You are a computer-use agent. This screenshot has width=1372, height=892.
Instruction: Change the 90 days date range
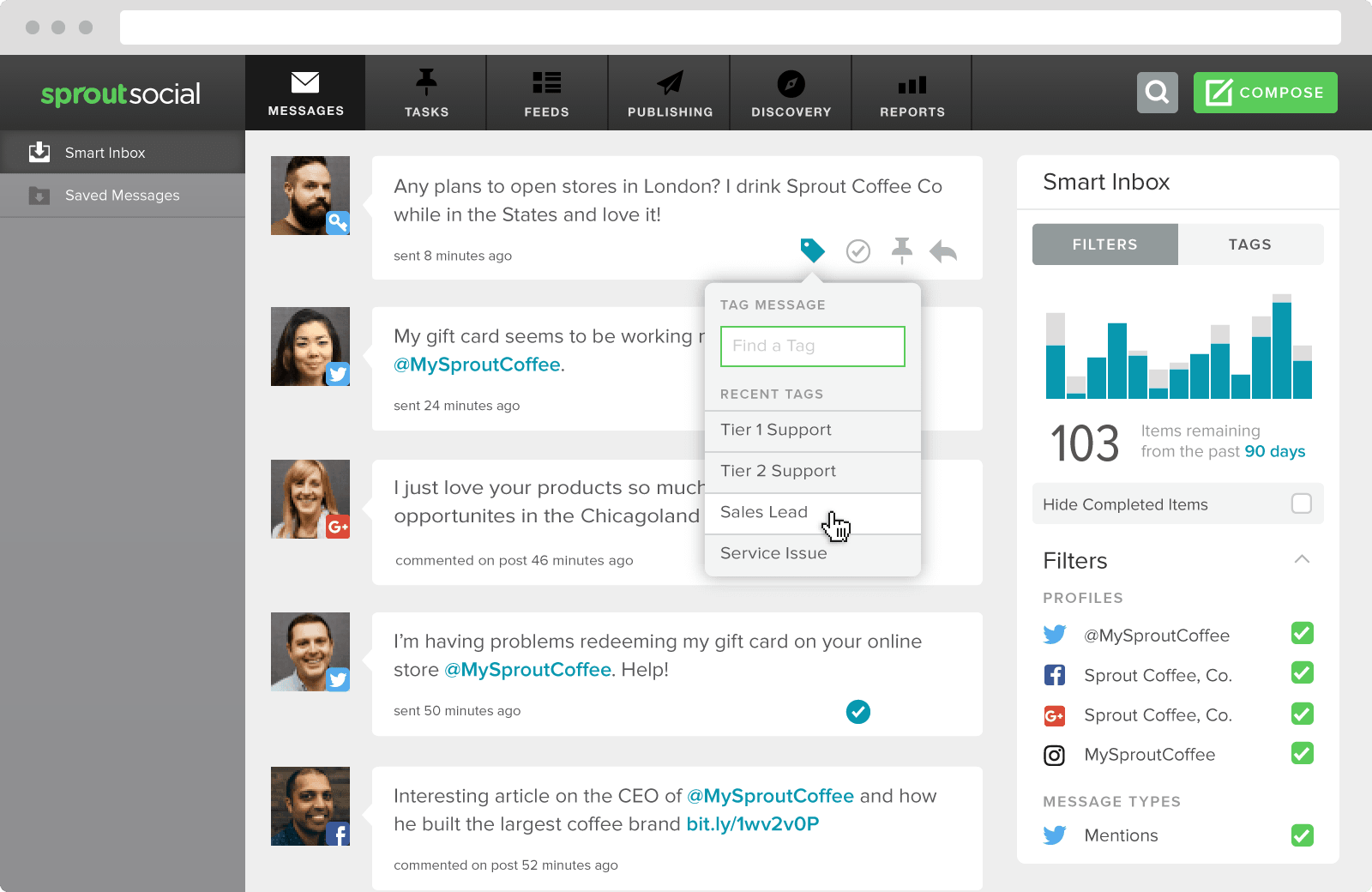coord(1274,451)
